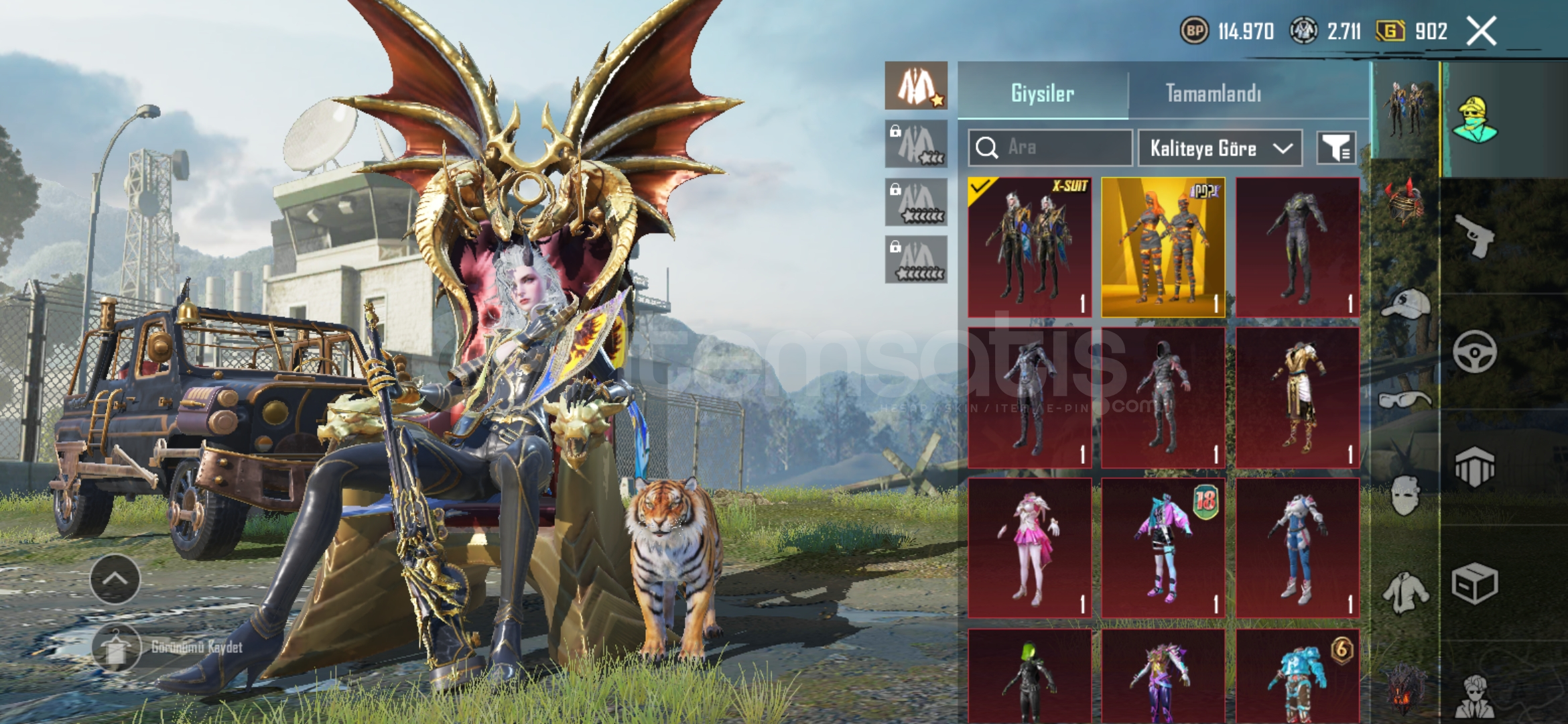Select the second locked outfit preset
Viewport: 1568px width, 724px height.
(916, 202)
